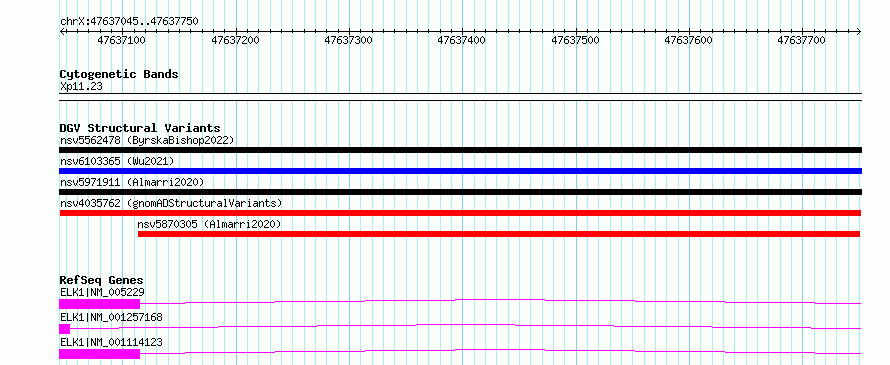Viewport: 890px width, 365px height.
Task: Click the 47637300 ruler tick label
Action: (349, 40)
